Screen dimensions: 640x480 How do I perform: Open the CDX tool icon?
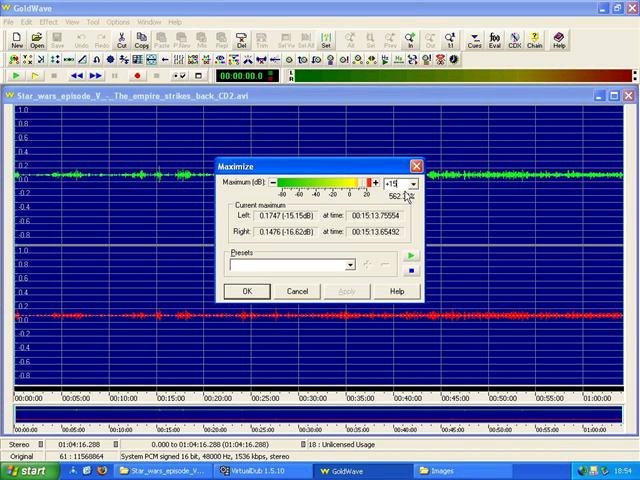point(515,40)
